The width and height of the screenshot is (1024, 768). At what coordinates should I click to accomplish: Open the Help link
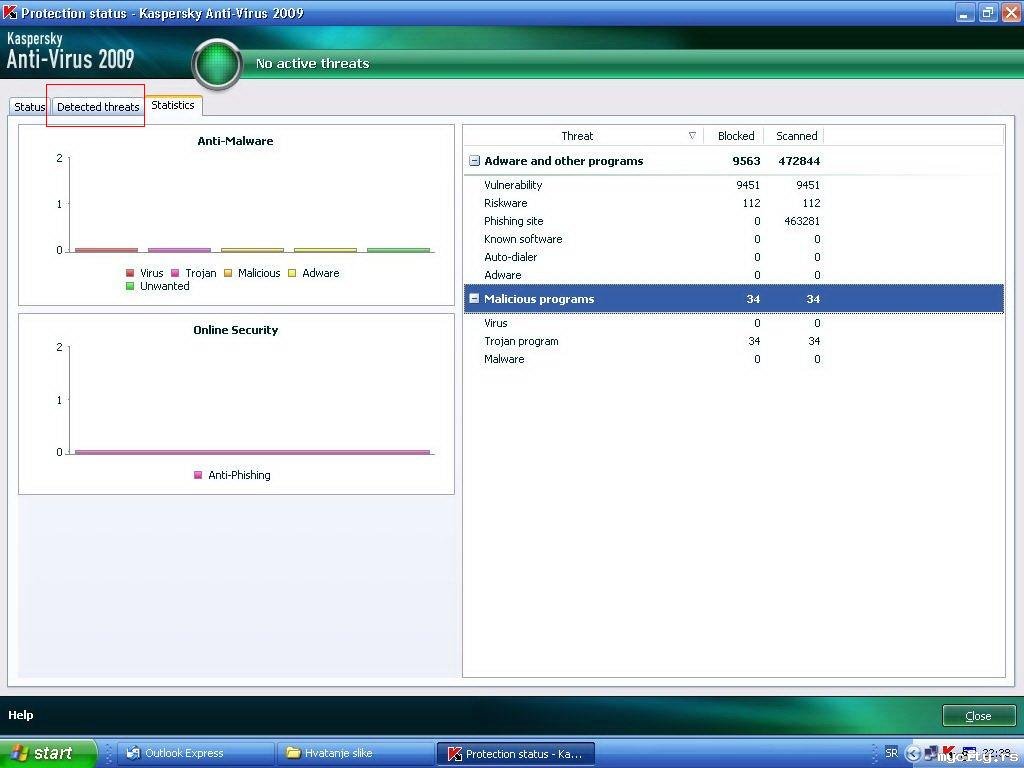(x=21, y=715)
